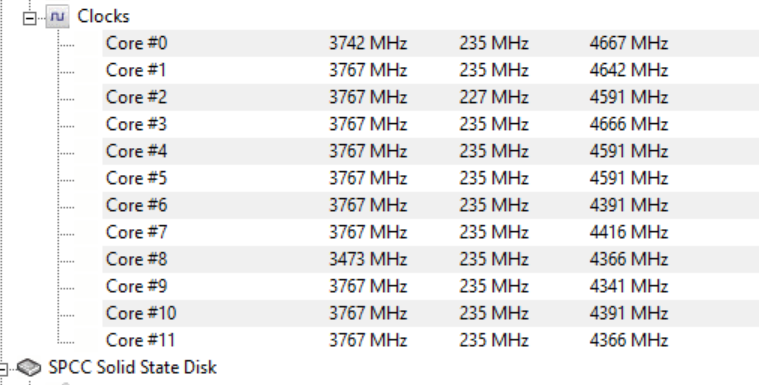
Task: Expand the SPCC Solid State Disk node
Action: click(2, 369)
